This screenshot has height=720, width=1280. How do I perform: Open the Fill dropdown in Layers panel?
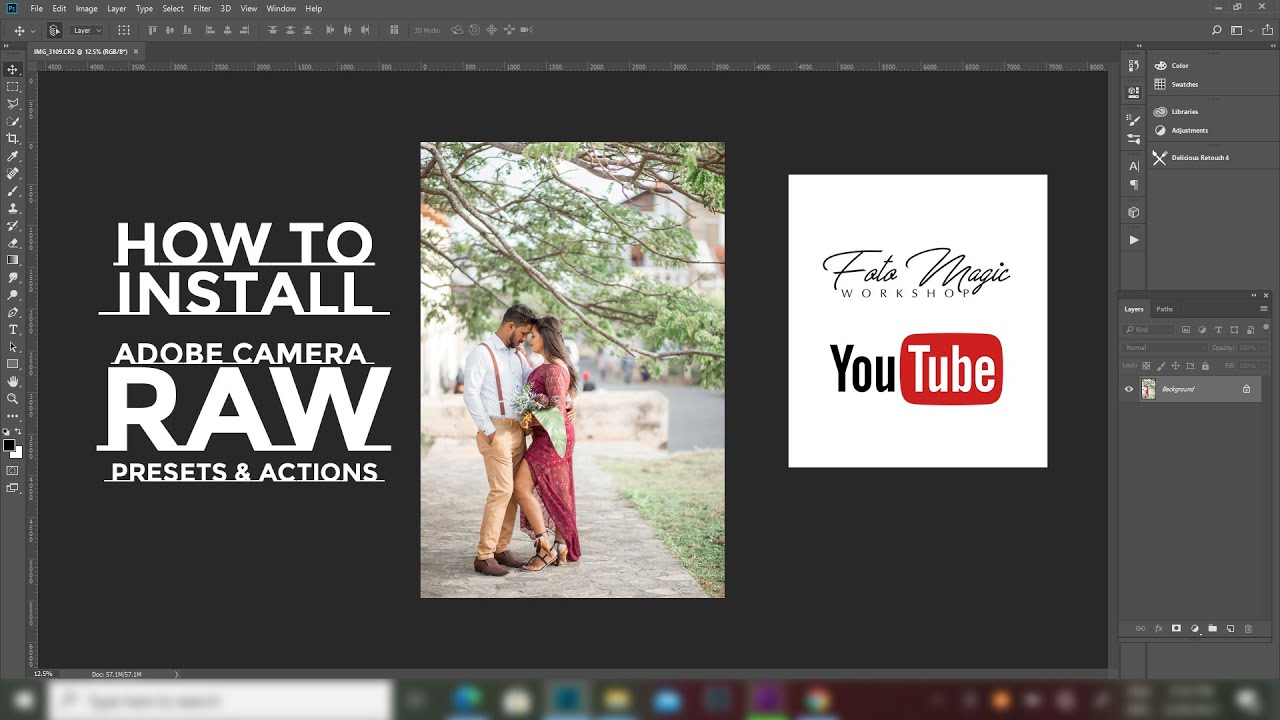pyautogui.click(x=1263, y=366)
